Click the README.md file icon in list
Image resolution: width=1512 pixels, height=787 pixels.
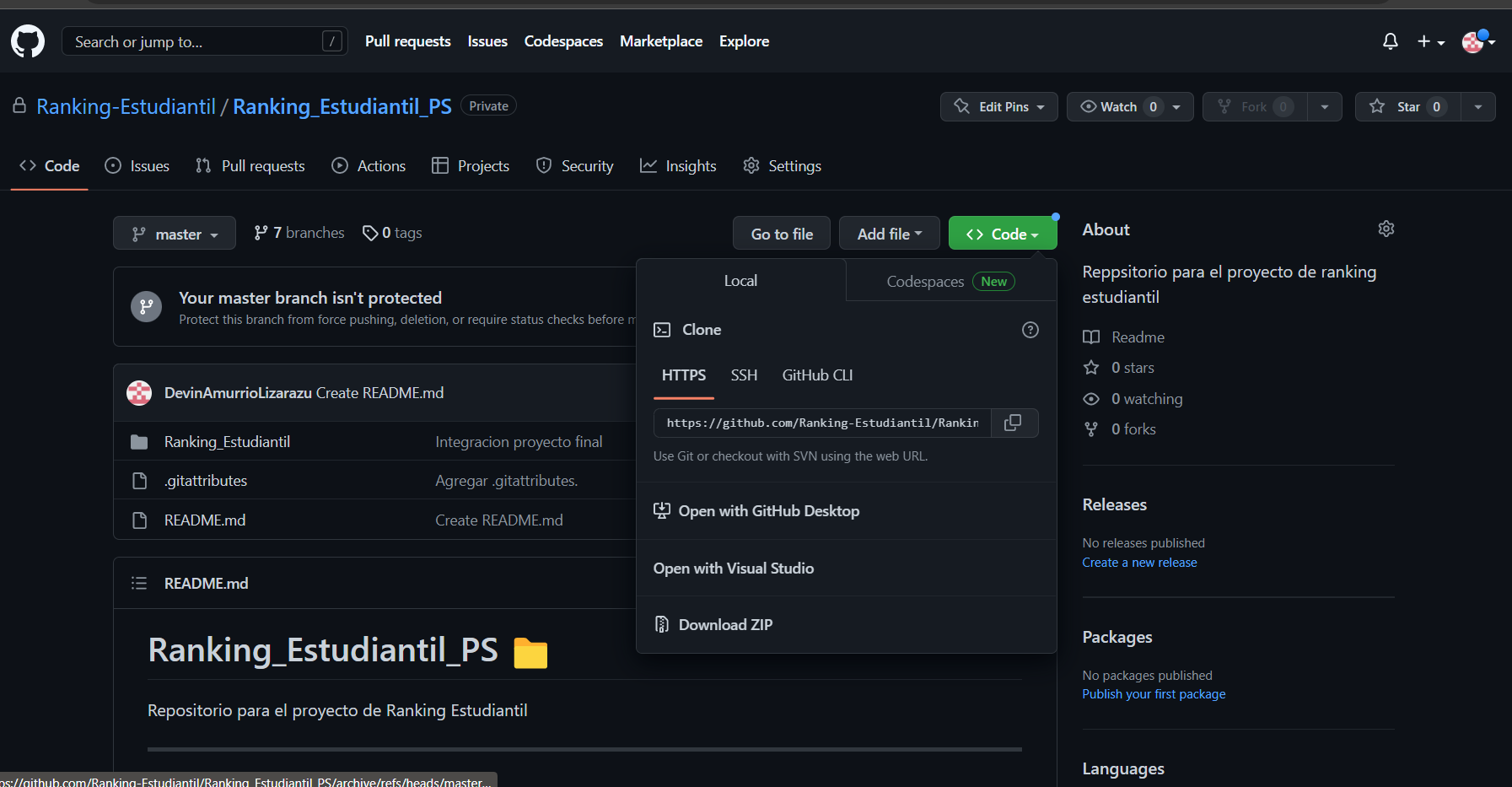pos(140,520)
